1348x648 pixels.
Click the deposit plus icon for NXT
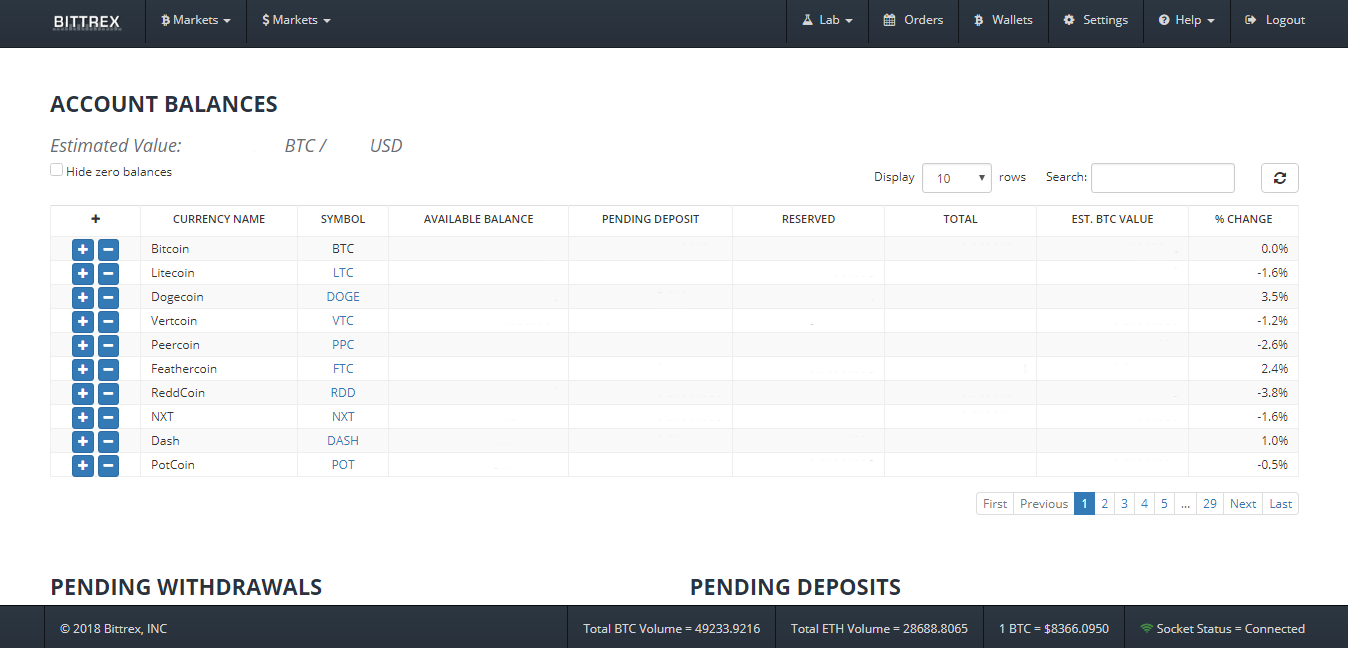pos(83,417)
